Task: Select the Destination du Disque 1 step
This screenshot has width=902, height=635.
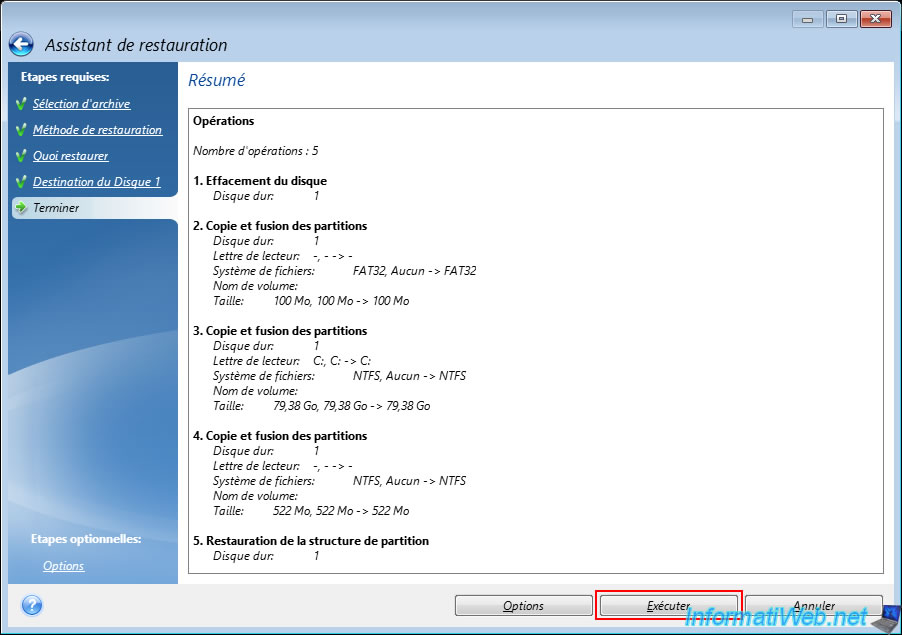Action: tap(96, 182)
